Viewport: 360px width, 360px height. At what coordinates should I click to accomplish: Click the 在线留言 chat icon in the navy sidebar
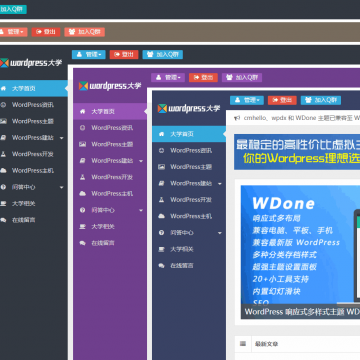pyautogui.click(x=161, y=266)
